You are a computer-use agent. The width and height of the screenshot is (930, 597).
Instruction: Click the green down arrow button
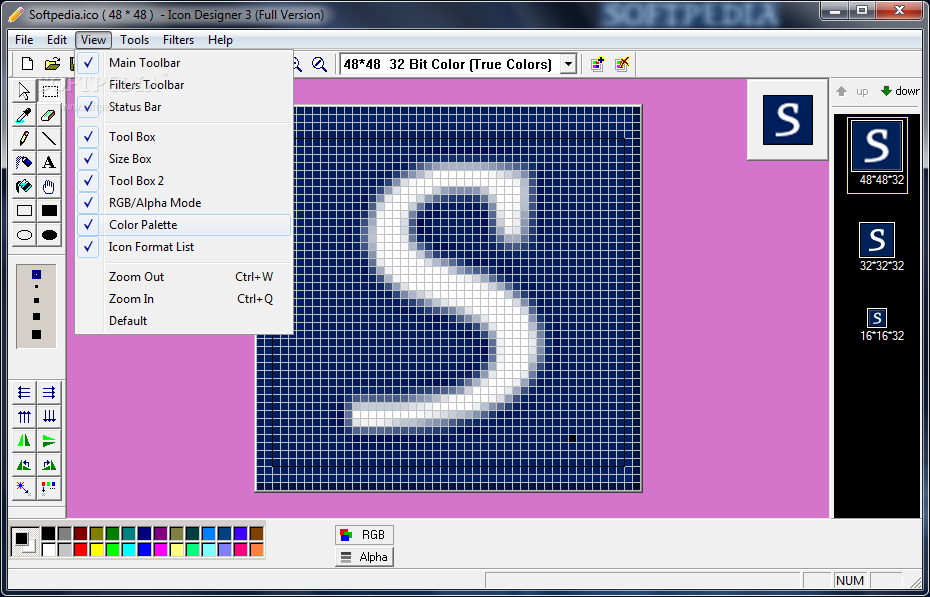coord(899,91)
